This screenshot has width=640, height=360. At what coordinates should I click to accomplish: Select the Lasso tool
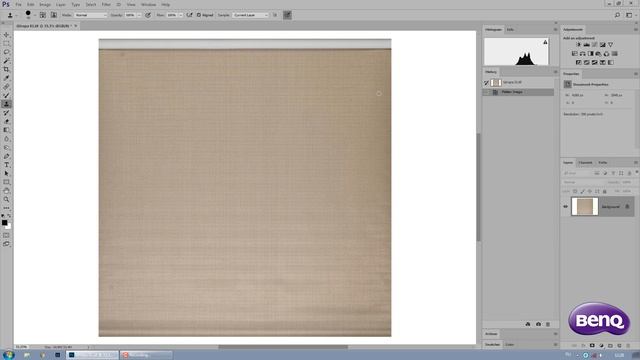point(6,52)
